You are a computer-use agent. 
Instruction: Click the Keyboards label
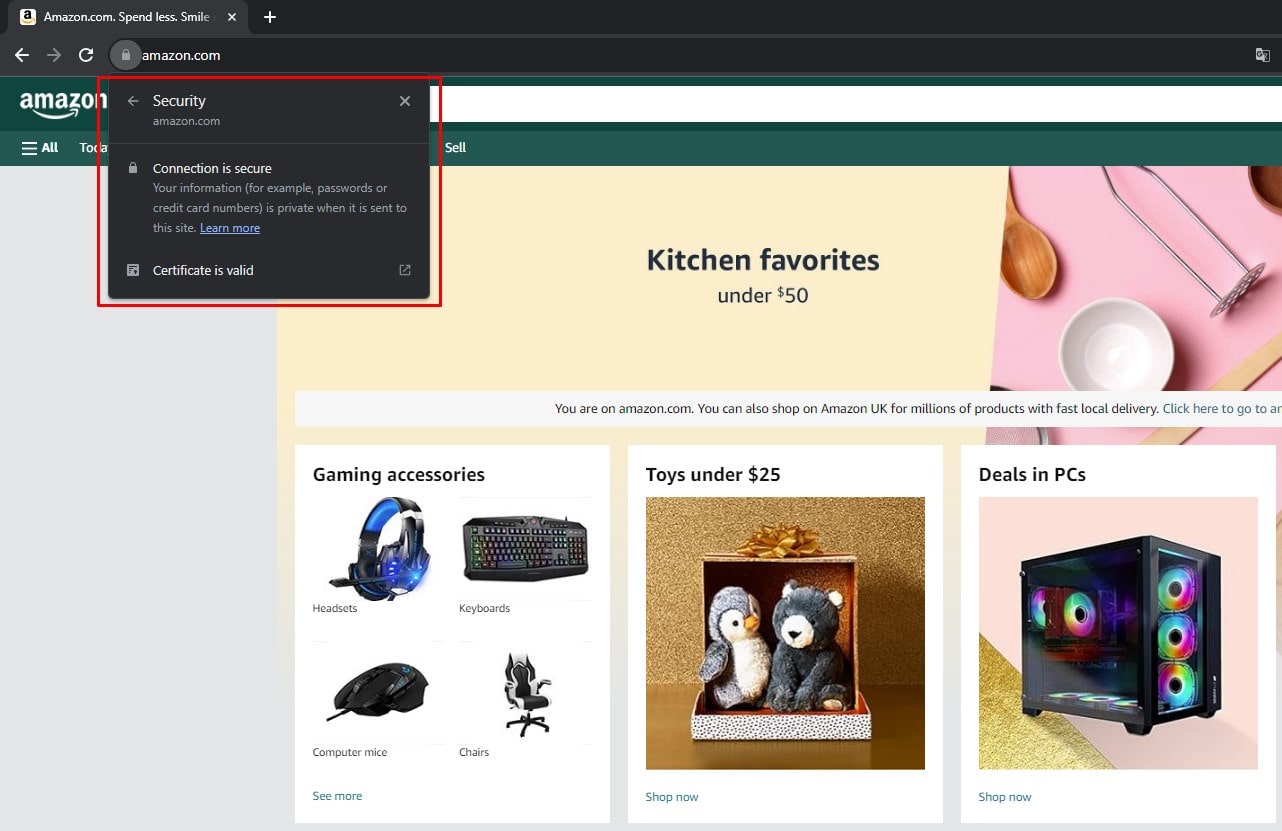484,608
